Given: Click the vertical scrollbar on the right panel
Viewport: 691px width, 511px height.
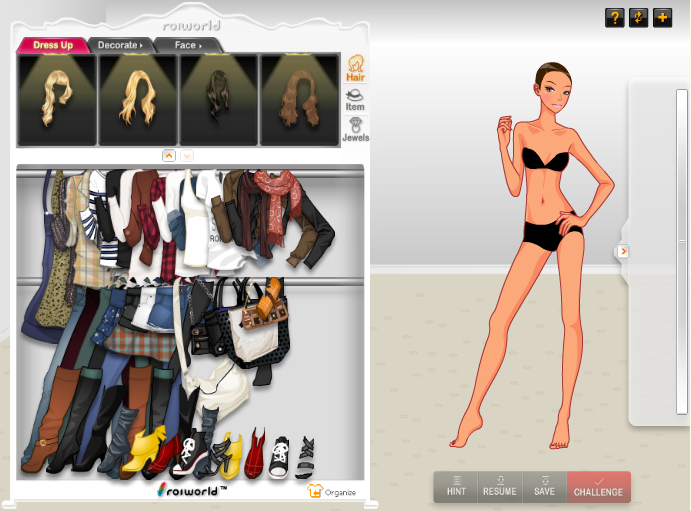Looking at the screenshot, I should point(682,250).
